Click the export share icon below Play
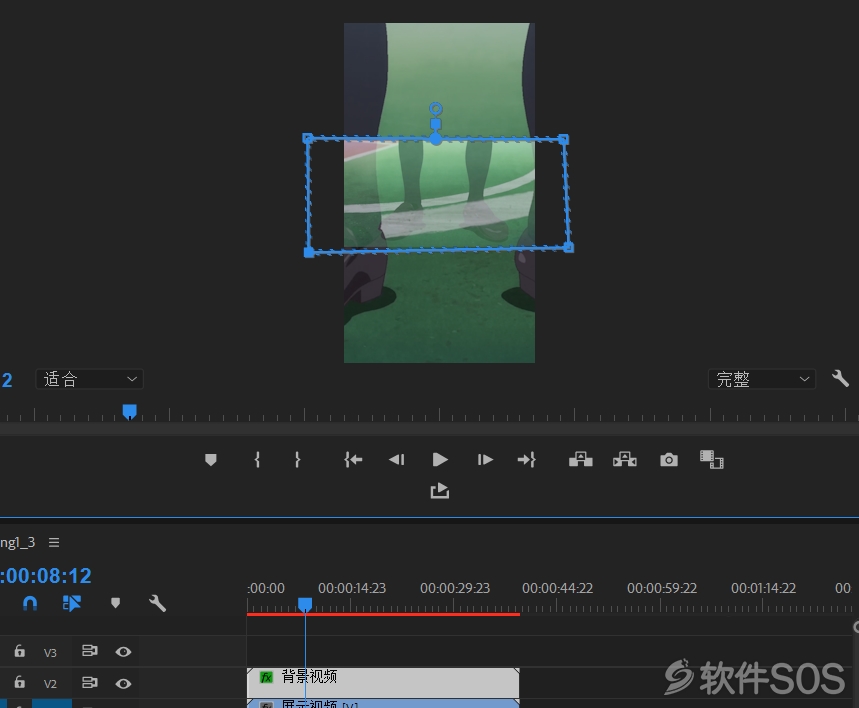 click(x=440, y=490)
